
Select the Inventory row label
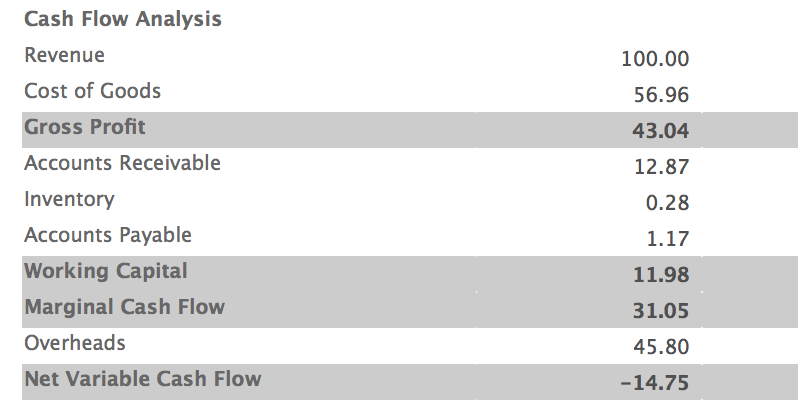pyautogui.click(x=69, y=199)
